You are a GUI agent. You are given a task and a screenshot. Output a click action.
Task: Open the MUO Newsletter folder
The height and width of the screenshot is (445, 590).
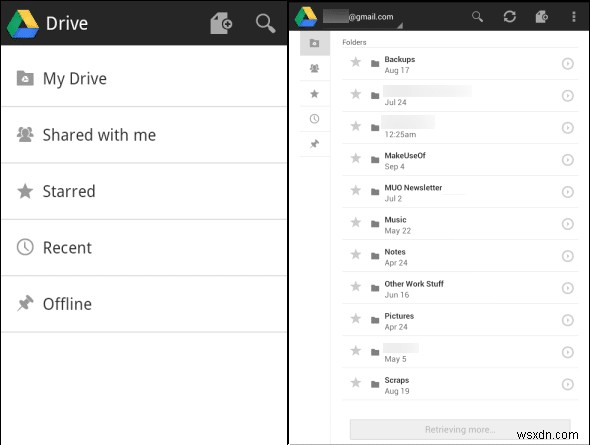(460, 192)
